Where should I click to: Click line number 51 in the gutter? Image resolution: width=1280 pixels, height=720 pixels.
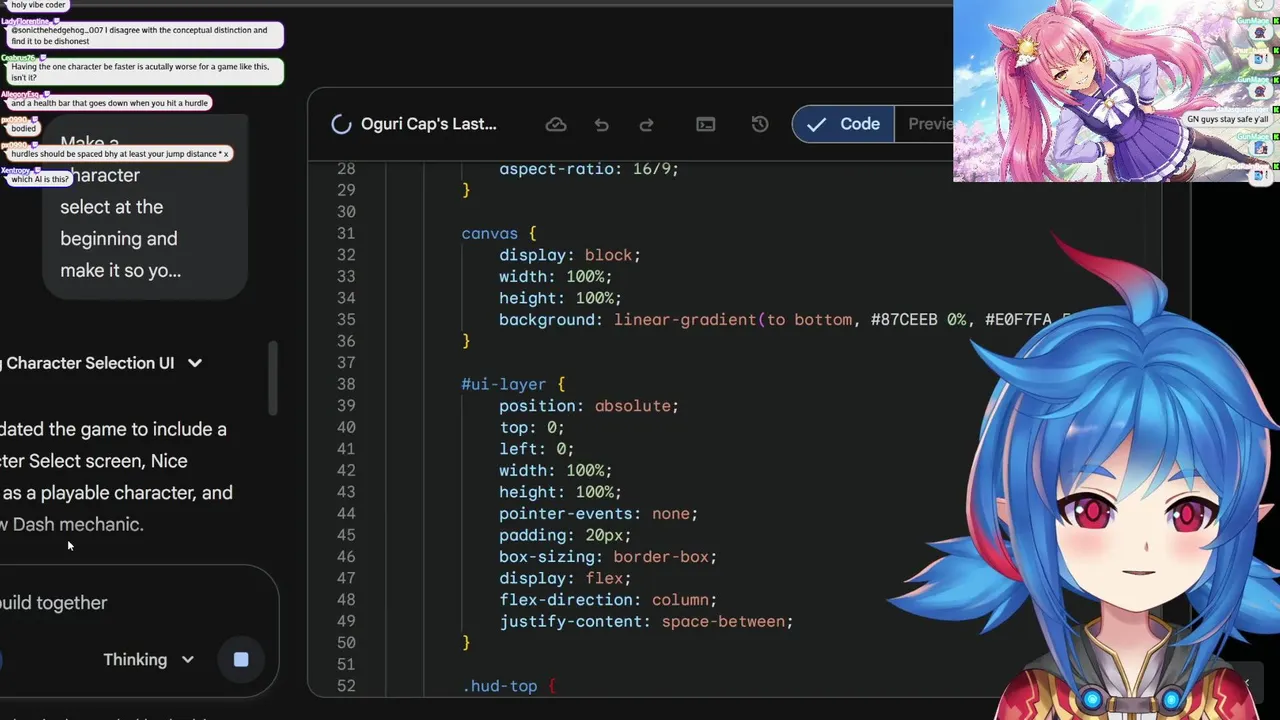[x=346, y=664]
